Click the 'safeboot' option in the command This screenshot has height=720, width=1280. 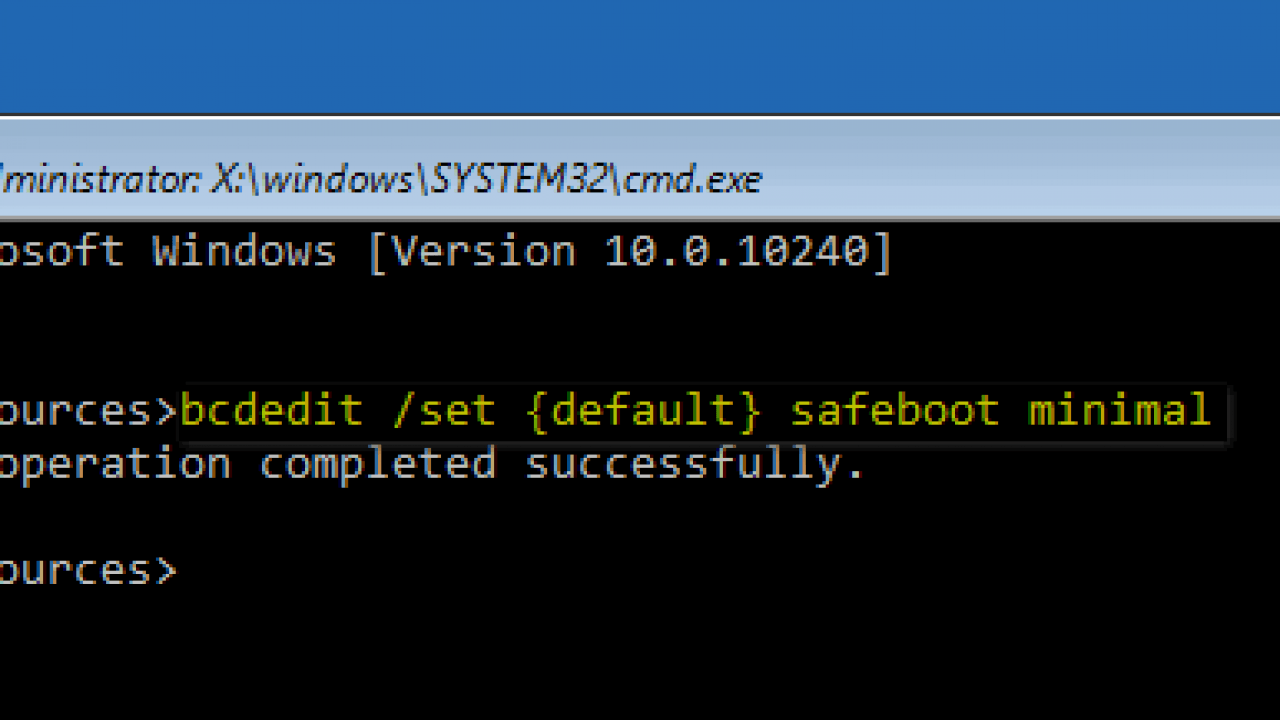tap(895, 411)
